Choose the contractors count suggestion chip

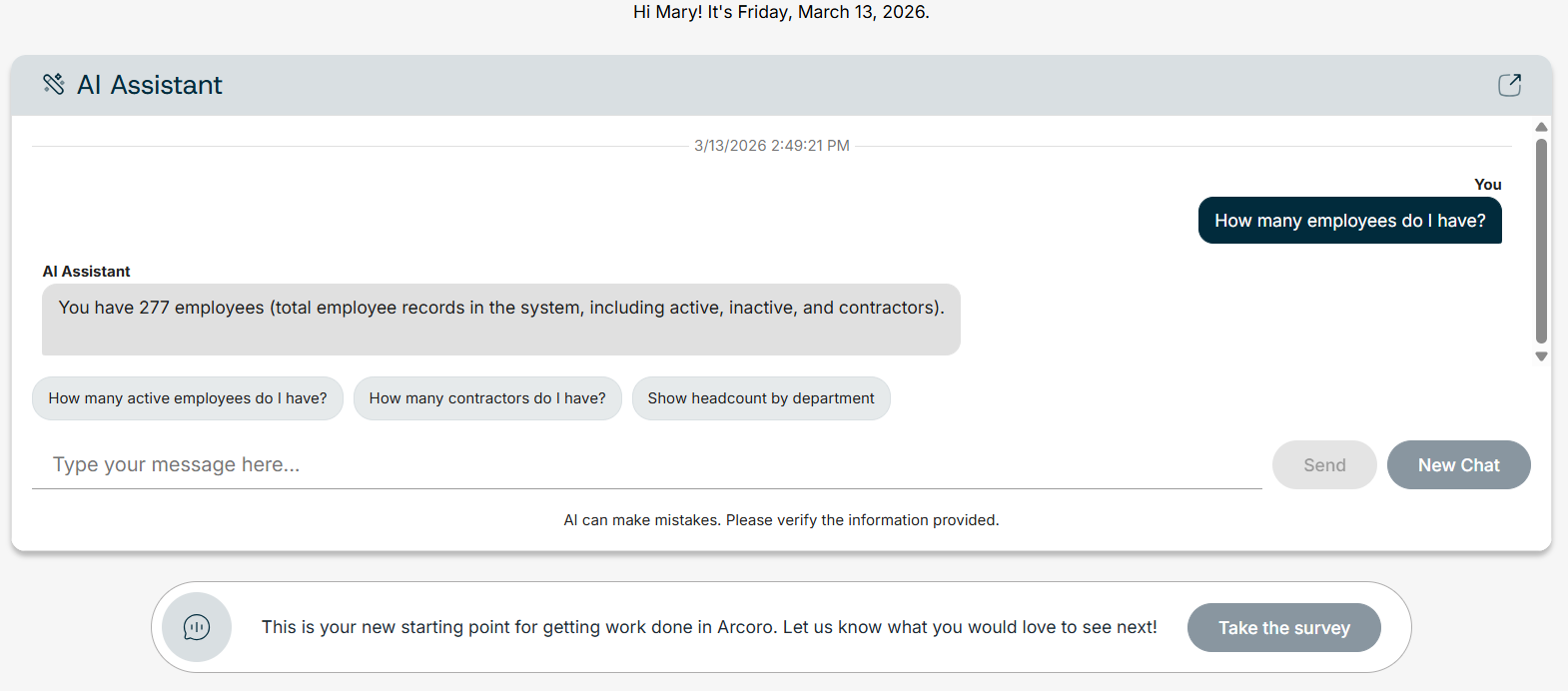(487, 398)
